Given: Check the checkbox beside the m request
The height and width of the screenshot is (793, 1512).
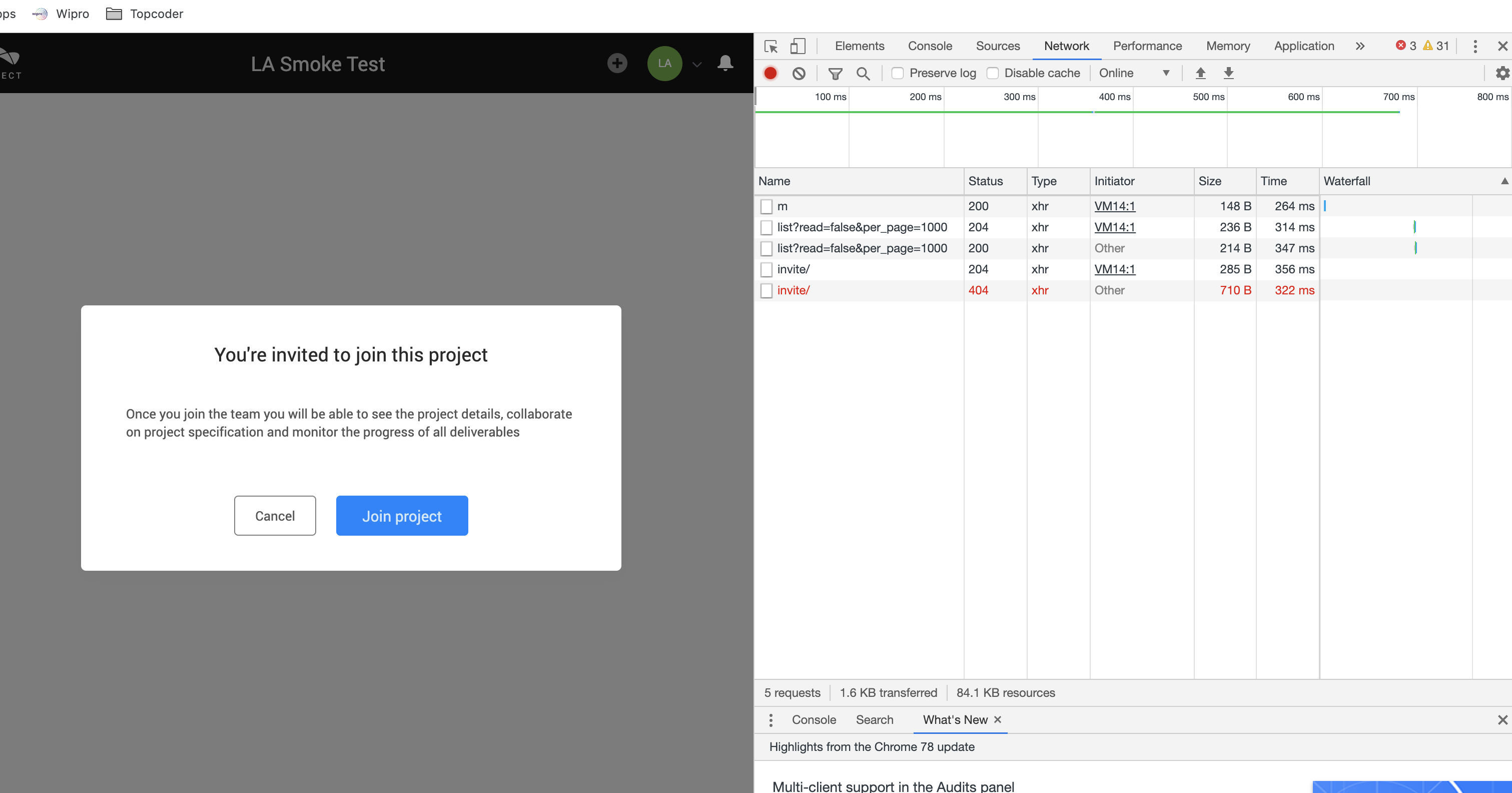Looking at the screenshot, I should point(766,206).
